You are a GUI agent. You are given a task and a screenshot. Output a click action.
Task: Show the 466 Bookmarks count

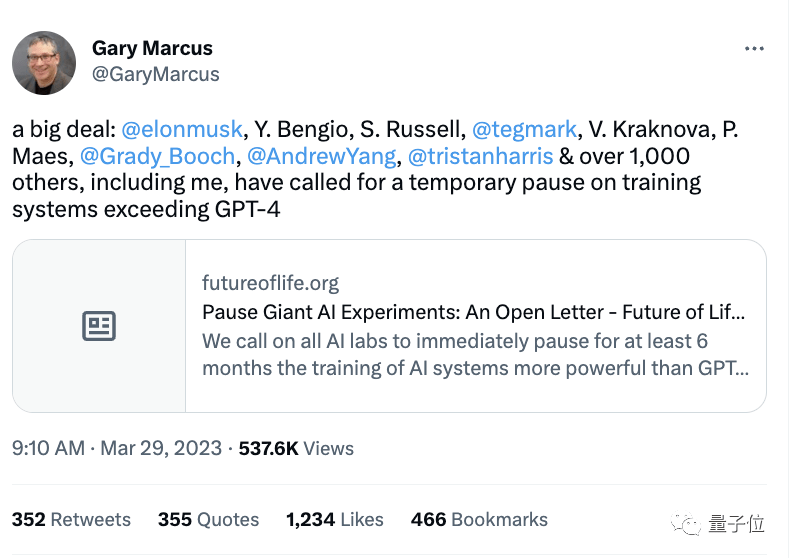click(479, 520)
